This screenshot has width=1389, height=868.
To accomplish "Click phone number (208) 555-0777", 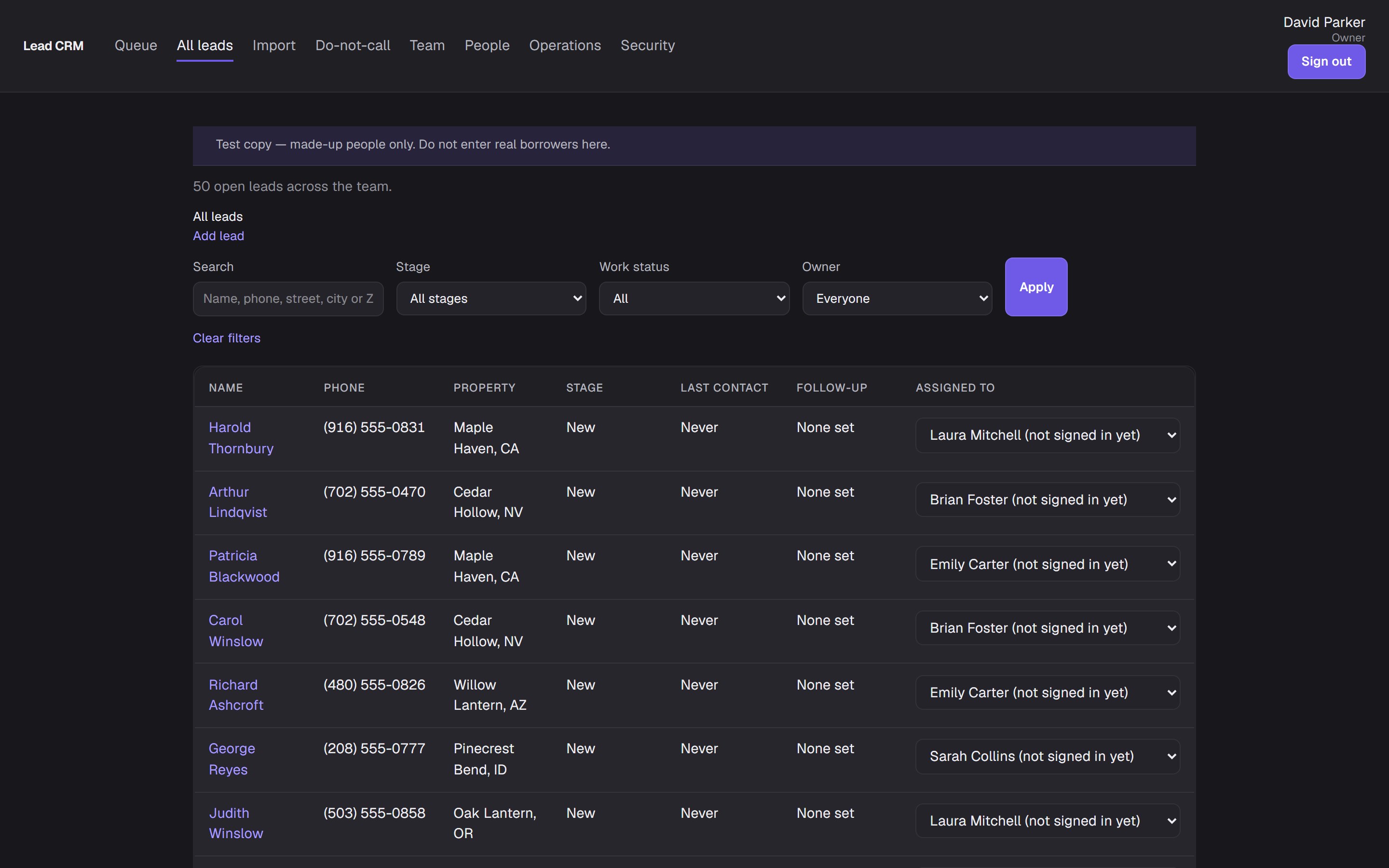I will [x=374, y=748].
